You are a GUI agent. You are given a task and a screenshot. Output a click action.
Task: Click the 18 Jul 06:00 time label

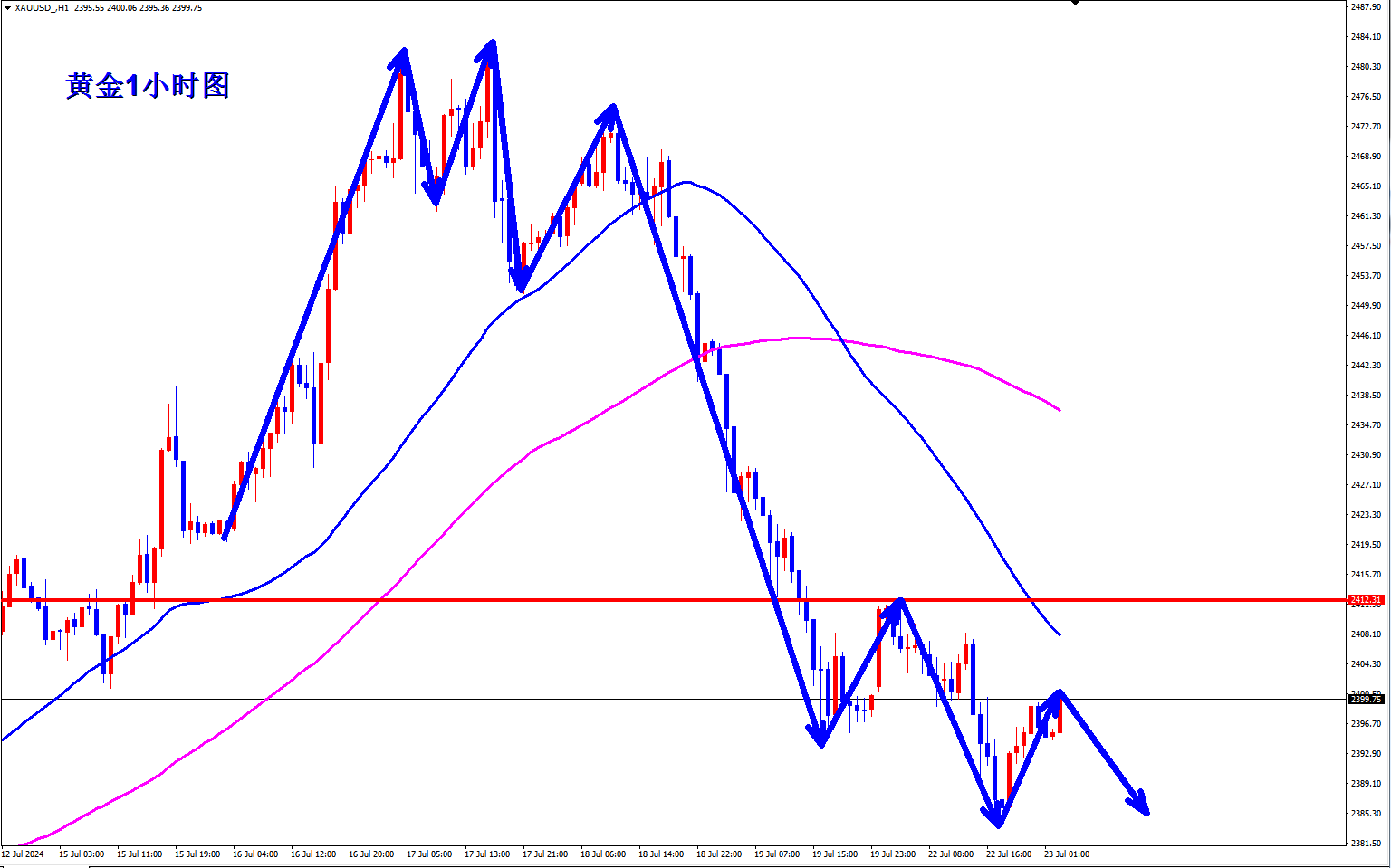click(x=603, y=854)
